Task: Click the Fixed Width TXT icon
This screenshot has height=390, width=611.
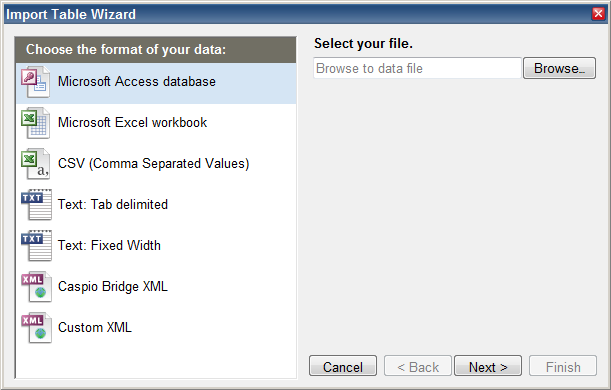Action: tap(36, 246)
